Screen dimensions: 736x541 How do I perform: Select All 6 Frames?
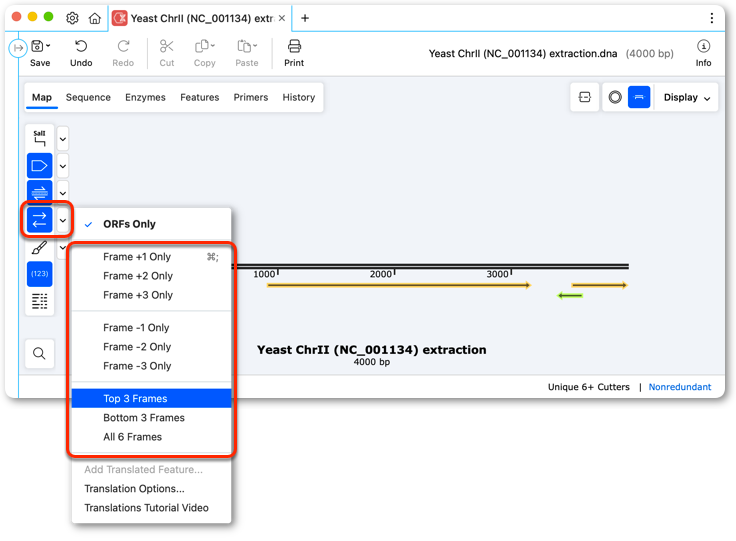pos(151,437)
